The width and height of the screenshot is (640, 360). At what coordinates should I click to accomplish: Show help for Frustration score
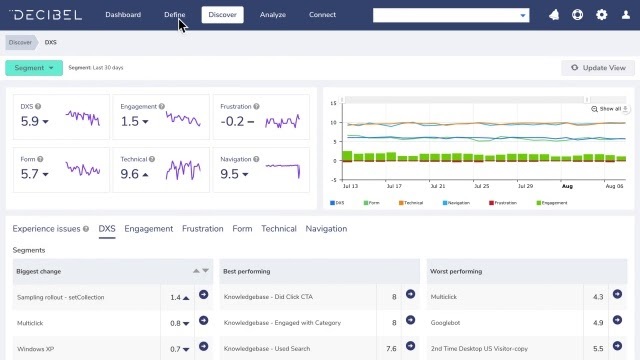point(256,107)
